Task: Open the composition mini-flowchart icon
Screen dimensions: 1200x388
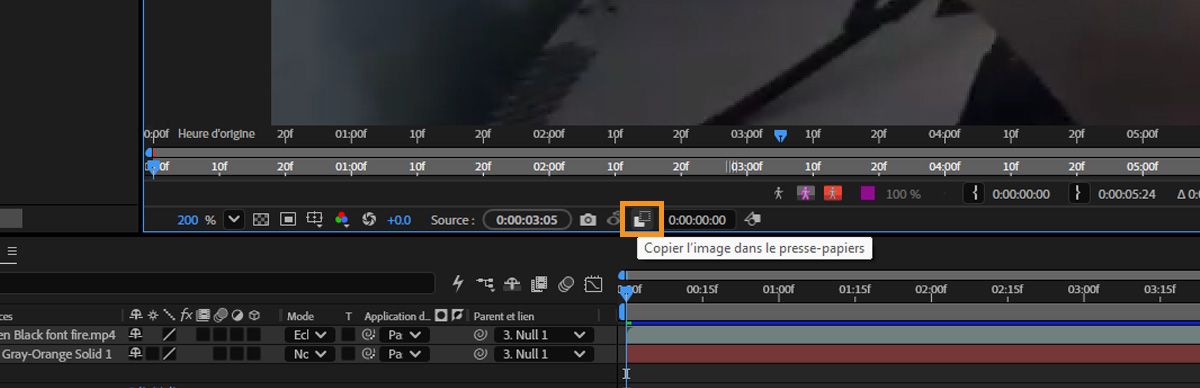Action: (486, 284)
